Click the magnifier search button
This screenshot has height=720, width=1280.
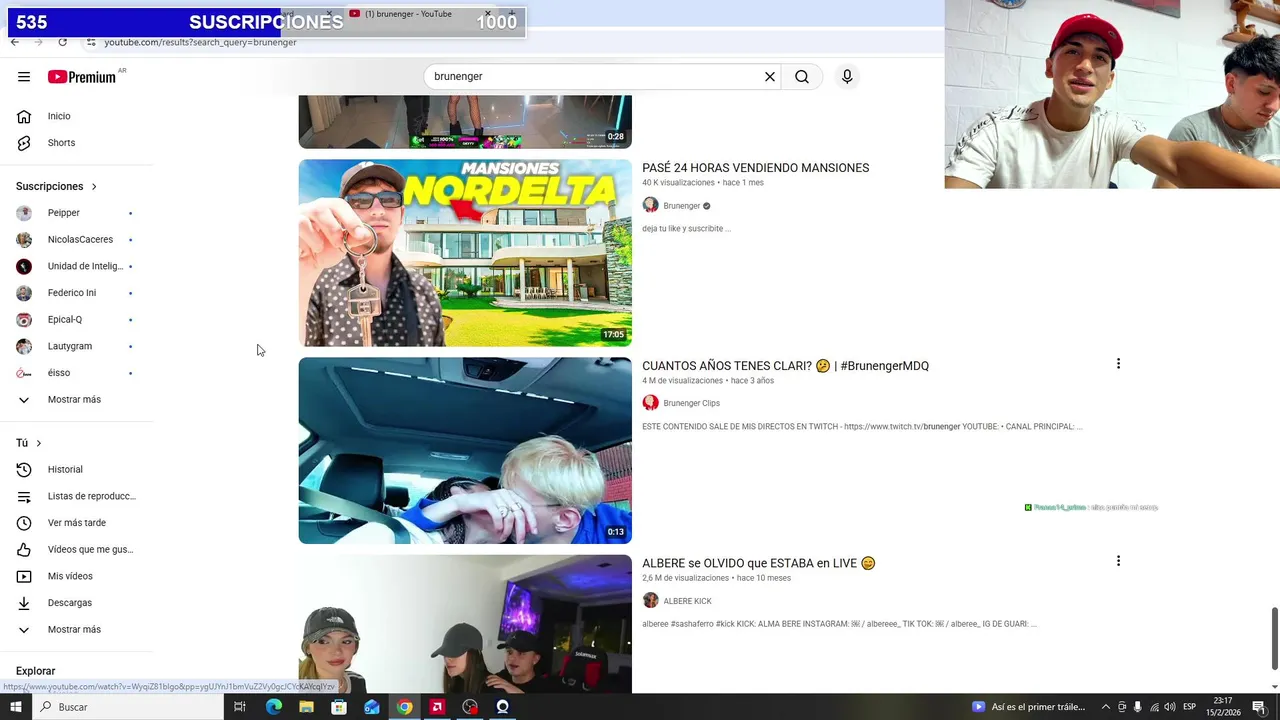(802, 77)
